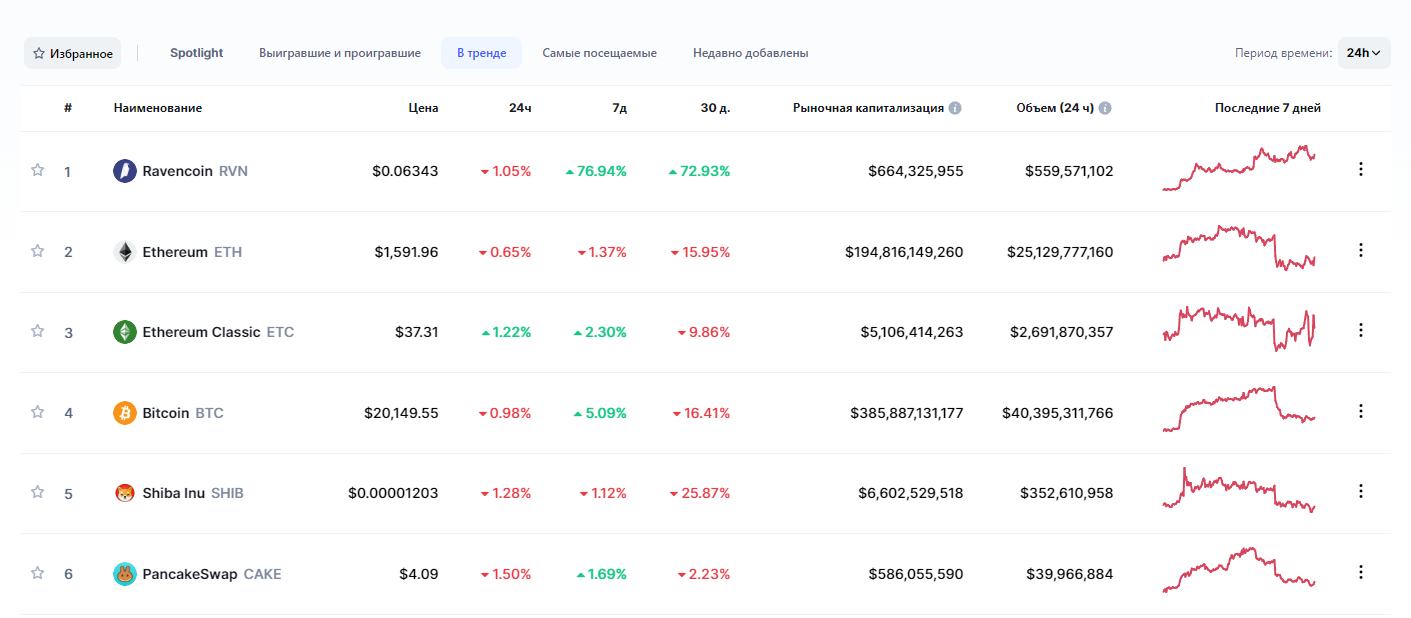Click the Ethereum diamond logo
Image resolution: width=1411 pixels, height=618 pixels.
[125, 252]
